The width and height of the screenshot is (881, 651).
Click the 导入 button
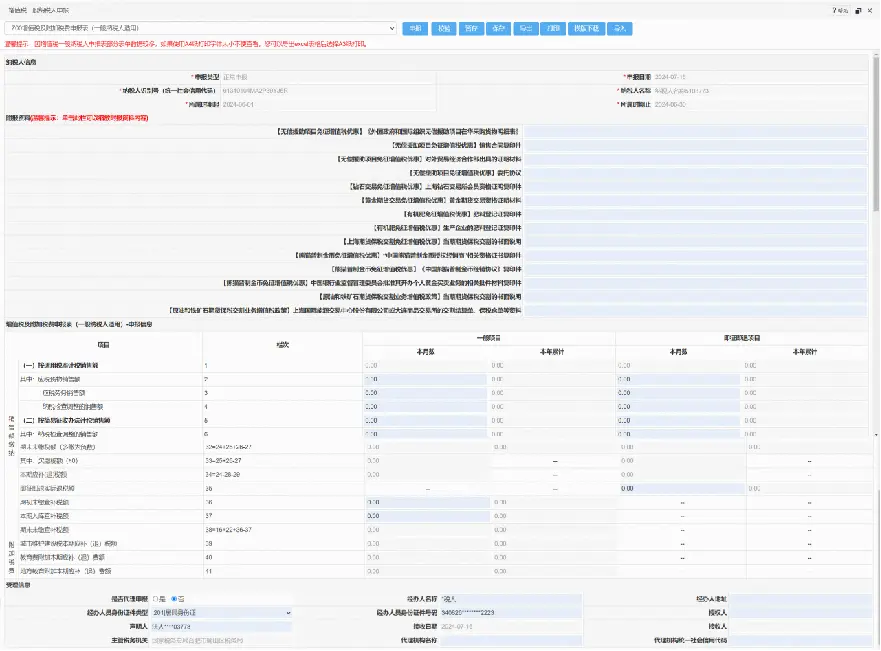[620, 28]
